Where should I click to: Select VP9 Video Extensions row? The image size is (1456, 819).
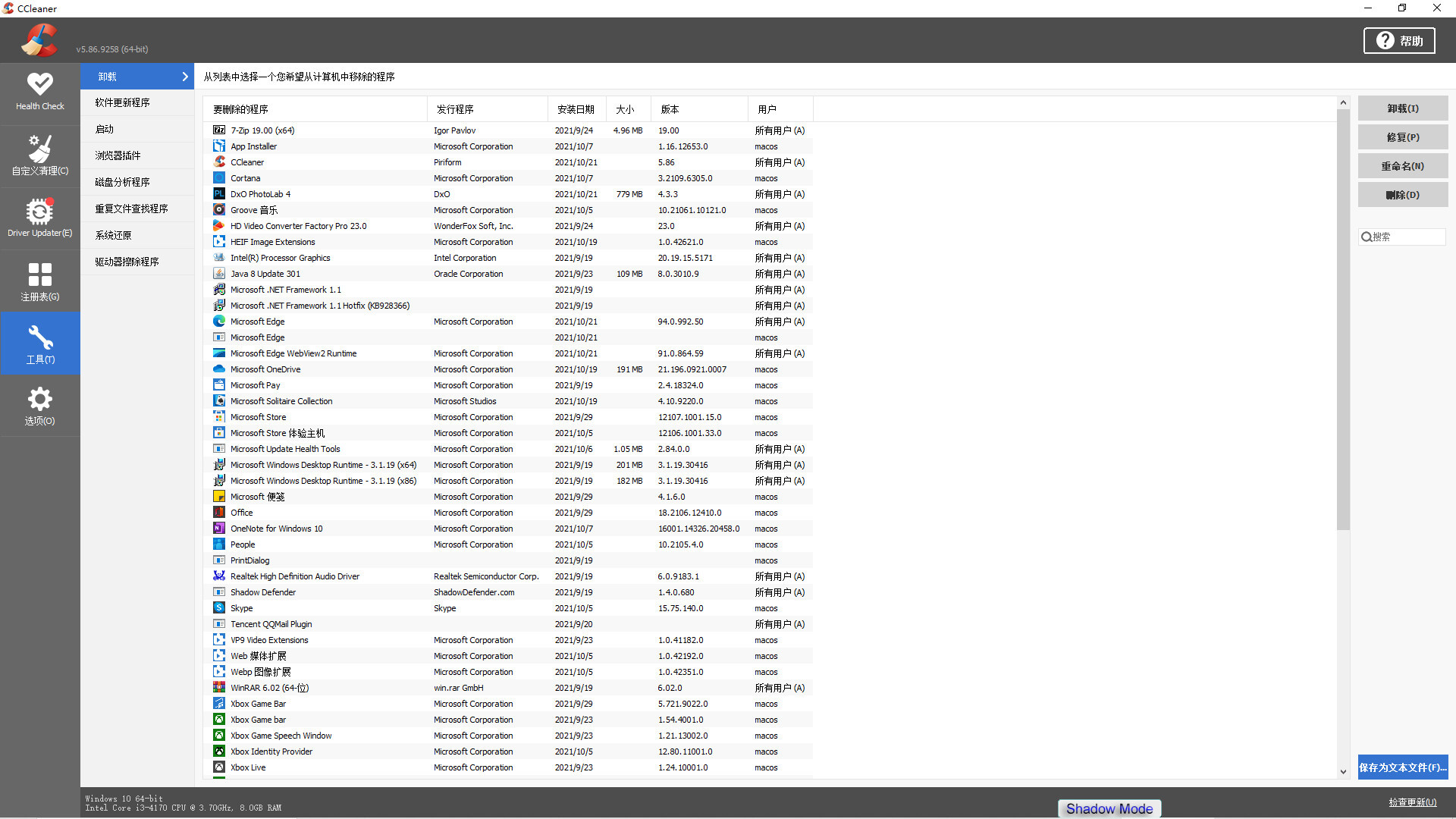(x=508, y=640)
